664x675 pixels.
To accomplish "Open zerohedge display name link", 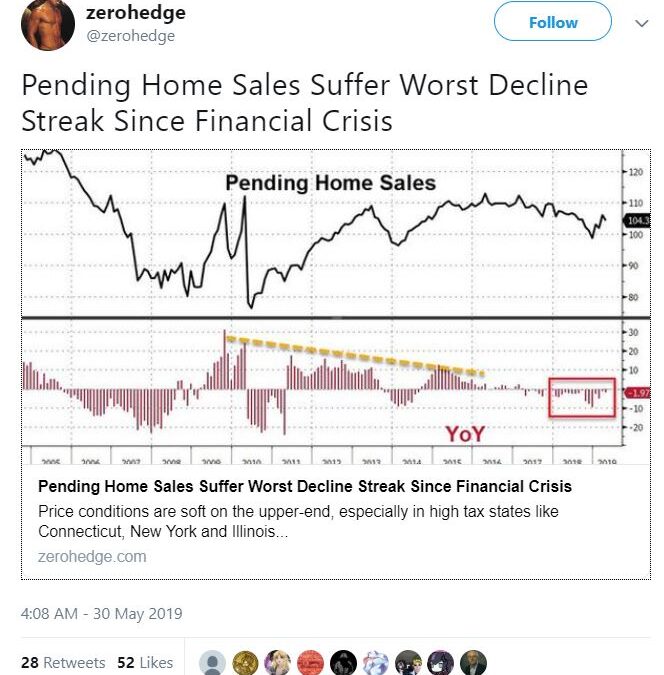I will (x=136, y=12).
